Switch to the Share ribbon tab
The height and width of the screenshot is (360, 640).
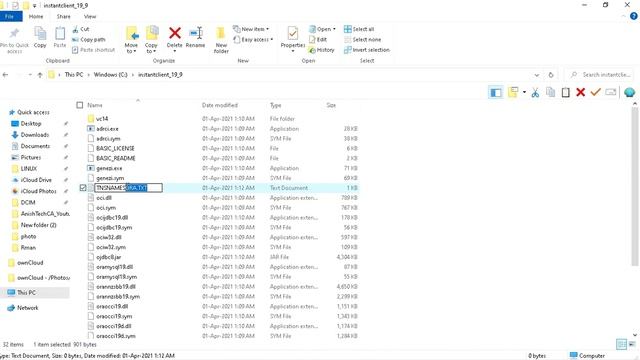tap(63, 16)
